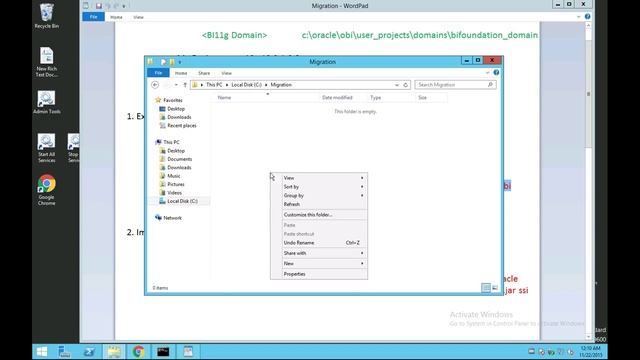Expand View submenu in context menu
This screenshot has height=360, width=640.
click(319, 178)
